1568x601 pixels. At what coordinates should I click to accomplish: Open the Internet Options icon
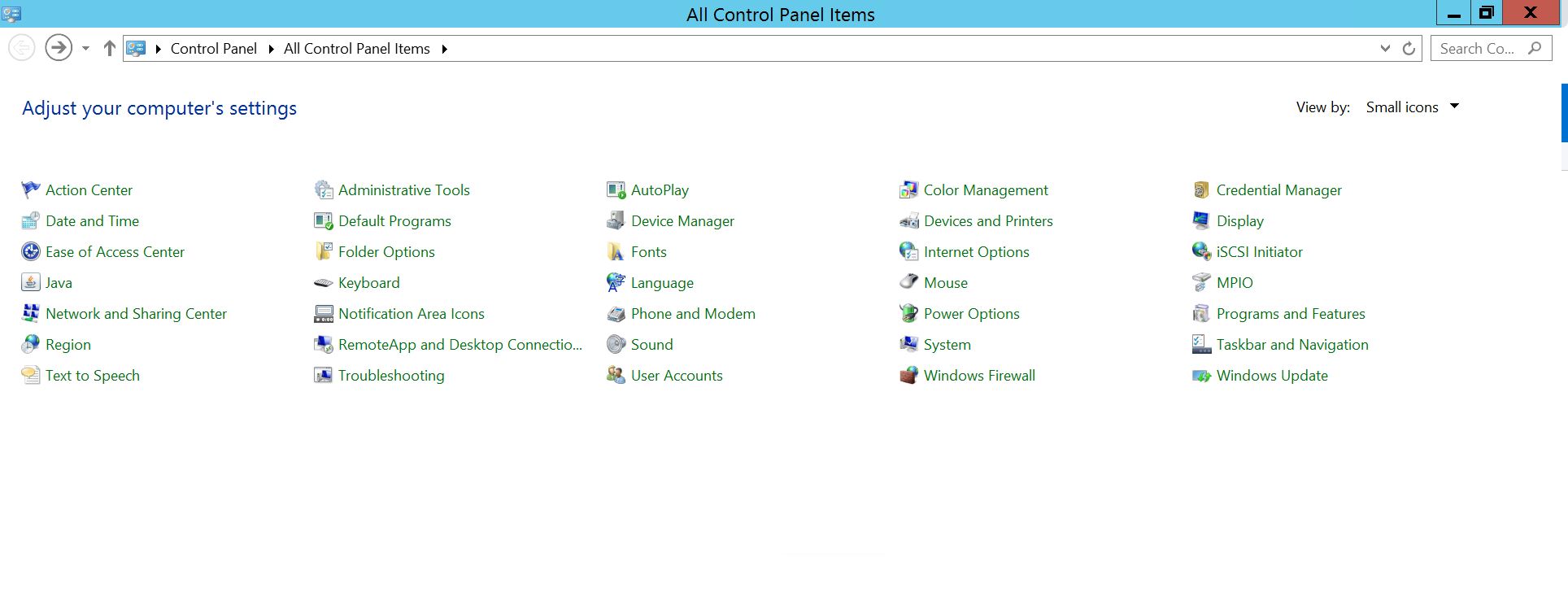909,252
